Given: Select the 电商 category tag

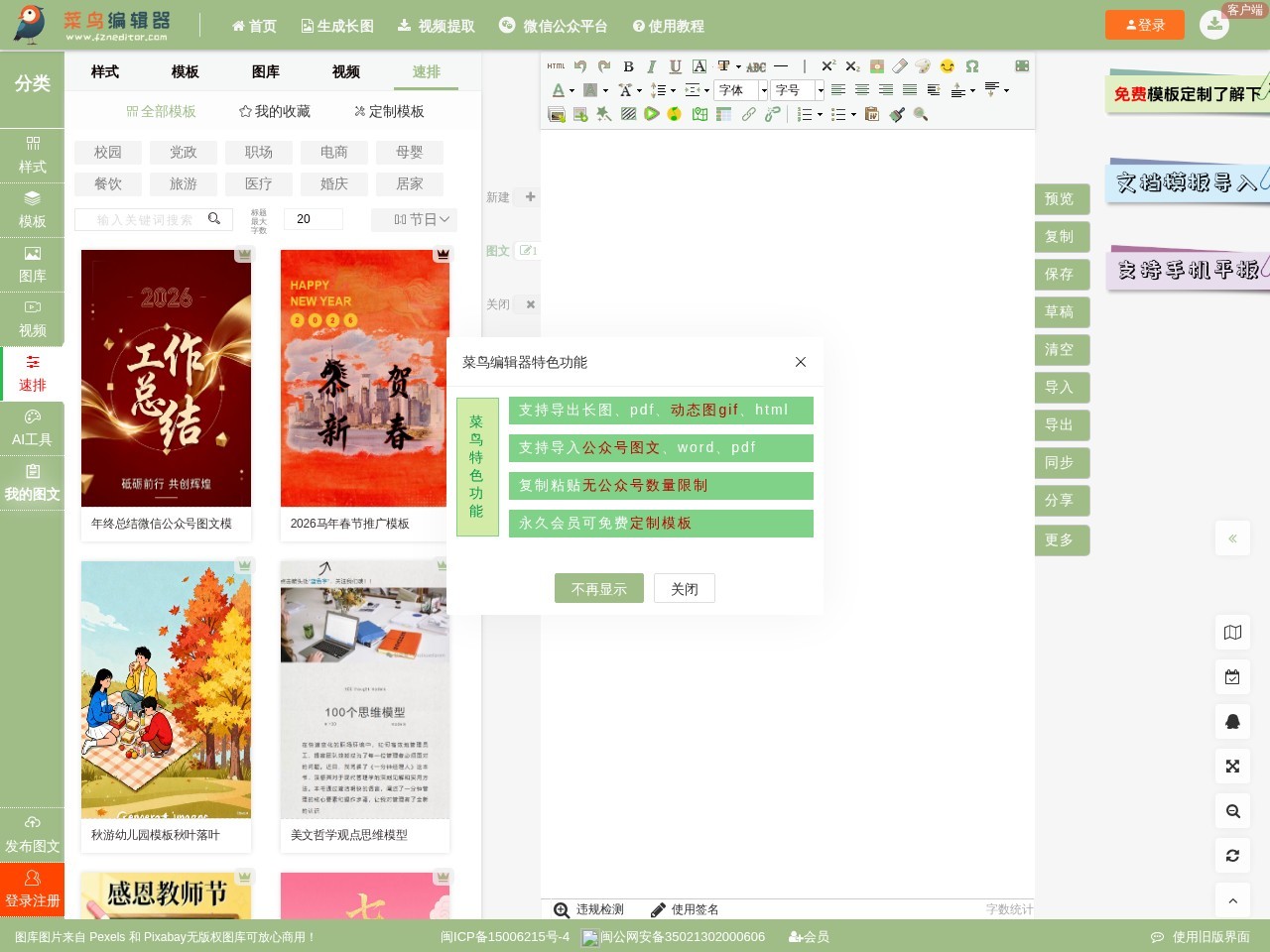Looking at the screenshot, I should (334, 152).
